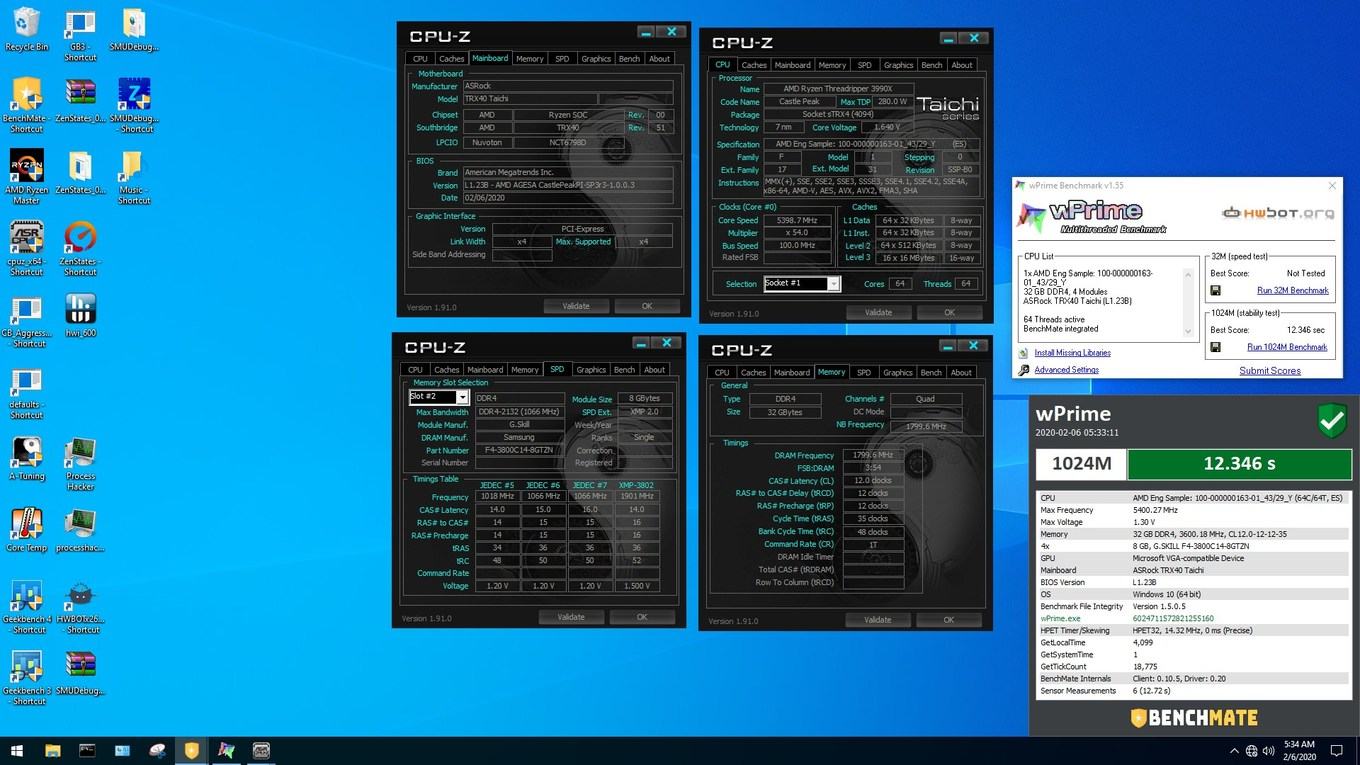
Task: Click the Part Number field F4-3800C14-8GTZN
Action: tap(520, 450)
